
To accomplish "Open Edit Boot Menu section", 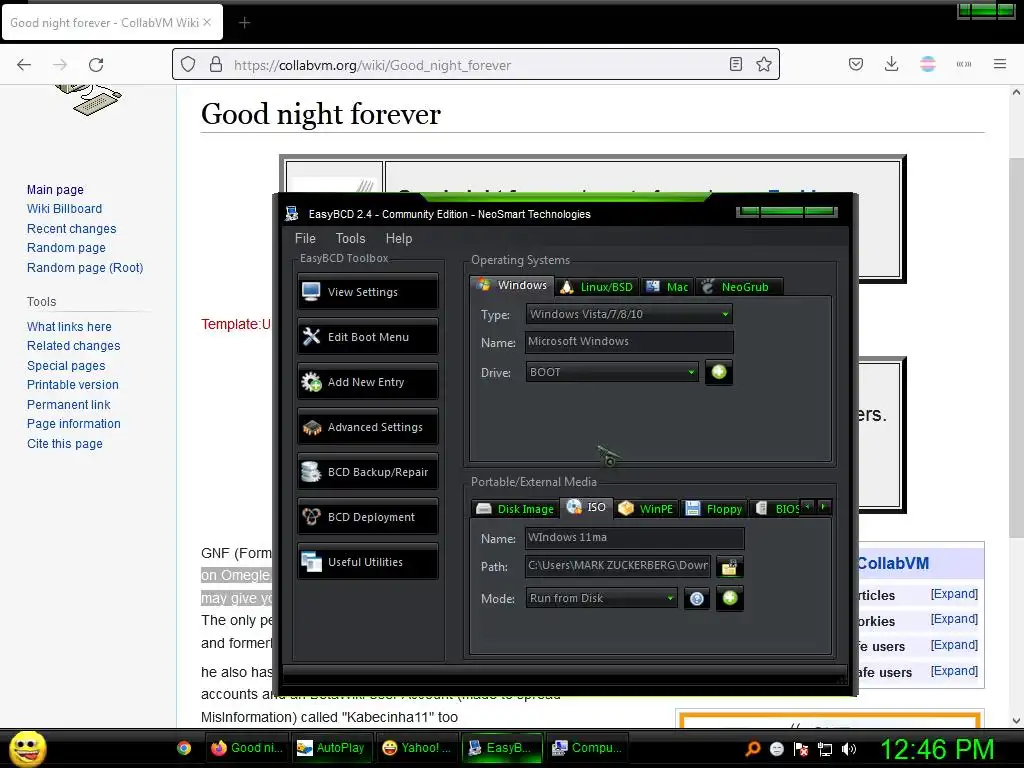I will pyautogui.click(x=368, y=337).
